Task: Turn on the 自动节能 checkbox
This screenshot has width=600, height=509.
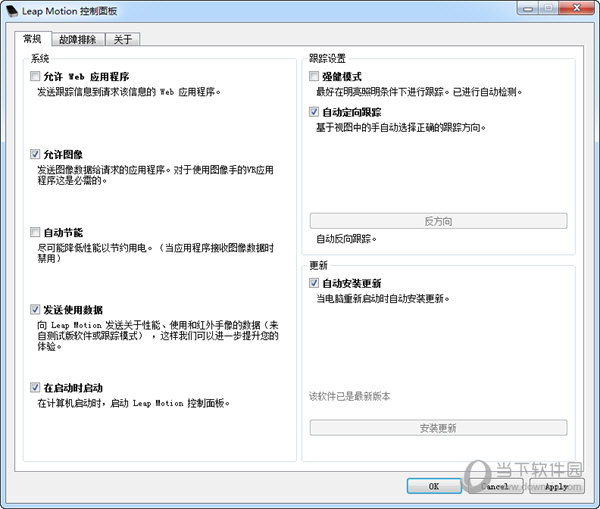Action: click(36, 232)
